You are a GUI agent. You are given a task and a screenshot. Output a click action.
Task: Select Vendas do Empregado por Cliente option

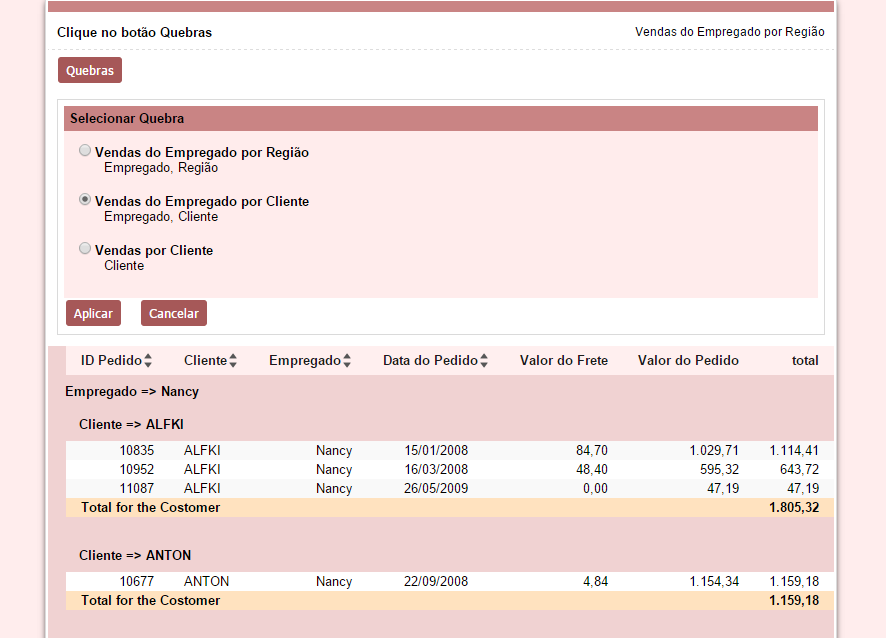(85, 200)
